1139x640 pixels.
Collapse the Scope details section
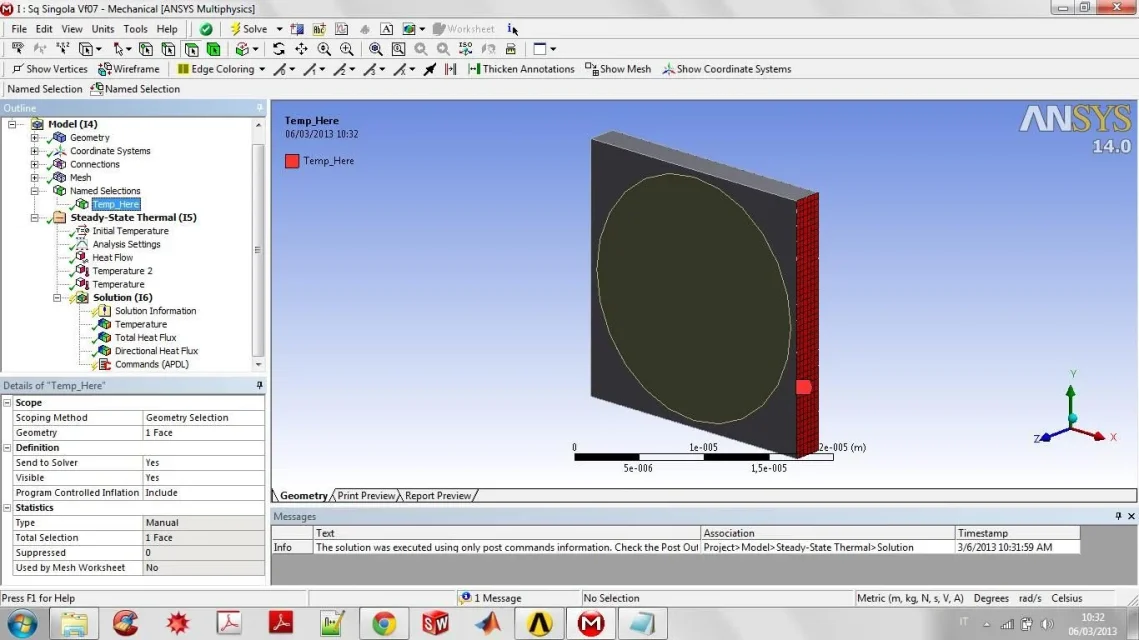tap(7, 402)
